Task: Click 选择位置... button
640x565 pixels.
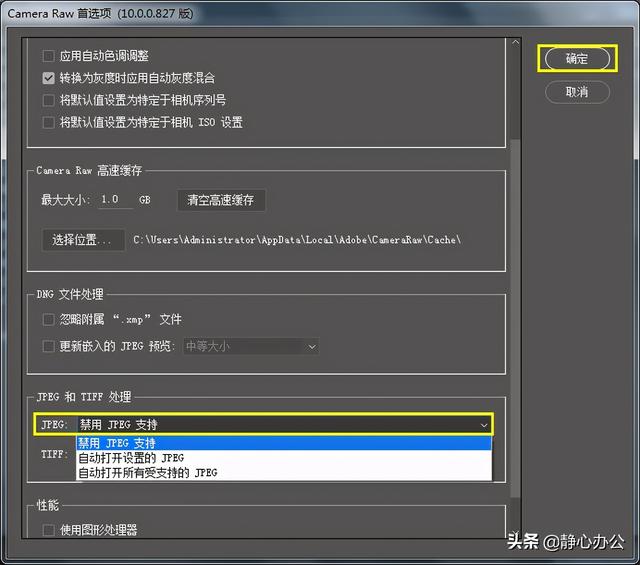Action: tap(83, 240)
